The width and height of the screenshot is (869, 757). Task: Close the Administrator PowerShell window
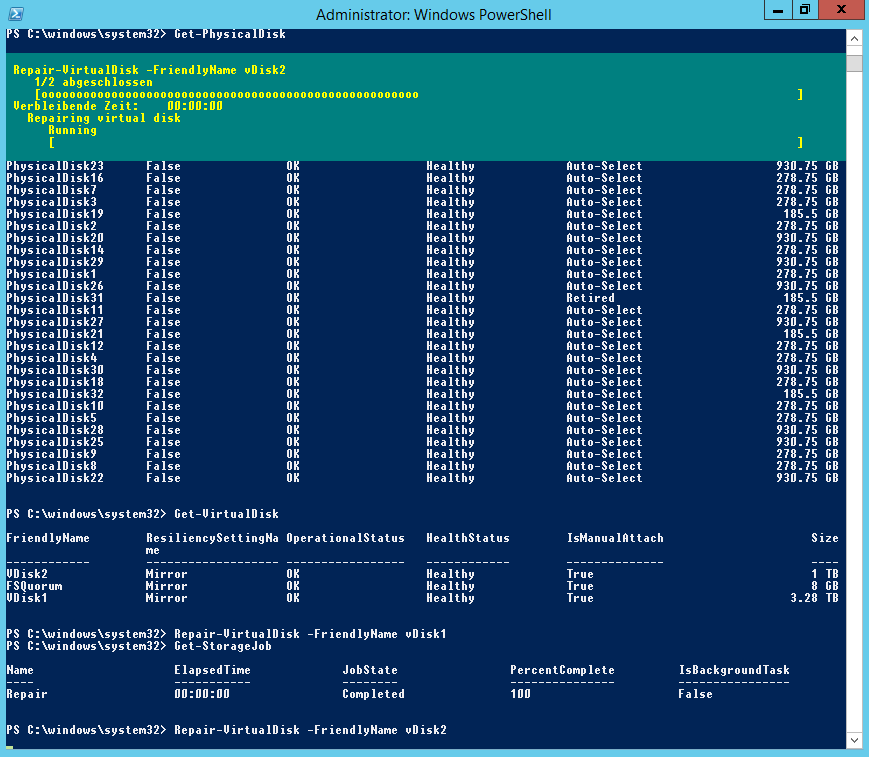[x=842, y=10]
